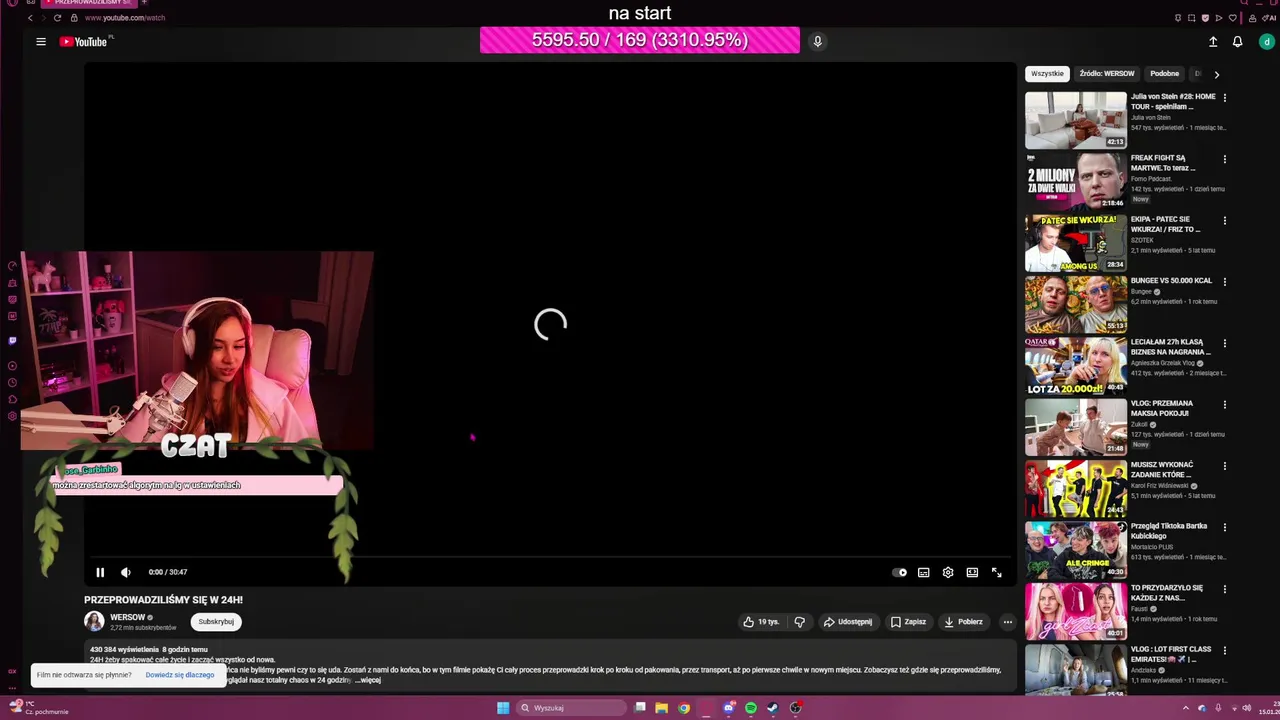Image resolution: width=1280 pixels, height=720 pixels.
Task: Save the video with Zapisz
Action: pyautogui.click(x=908, y=622)
